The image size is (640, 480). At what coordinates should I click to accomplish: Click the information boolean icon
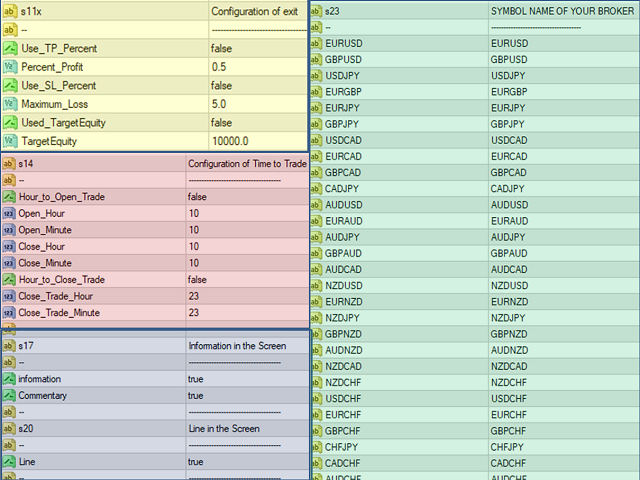[x=9, y=379]
